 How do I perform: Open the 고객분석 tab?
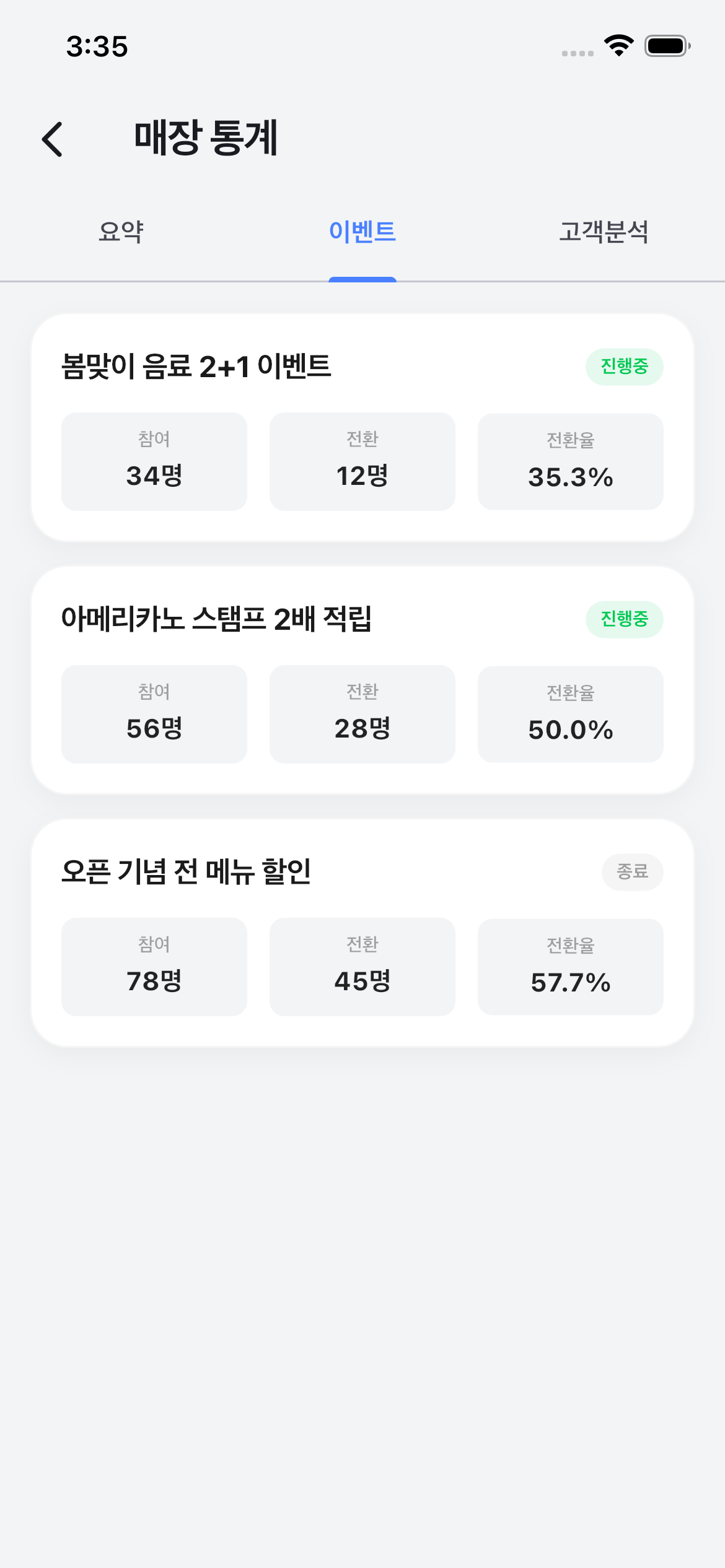coord(604,232)
